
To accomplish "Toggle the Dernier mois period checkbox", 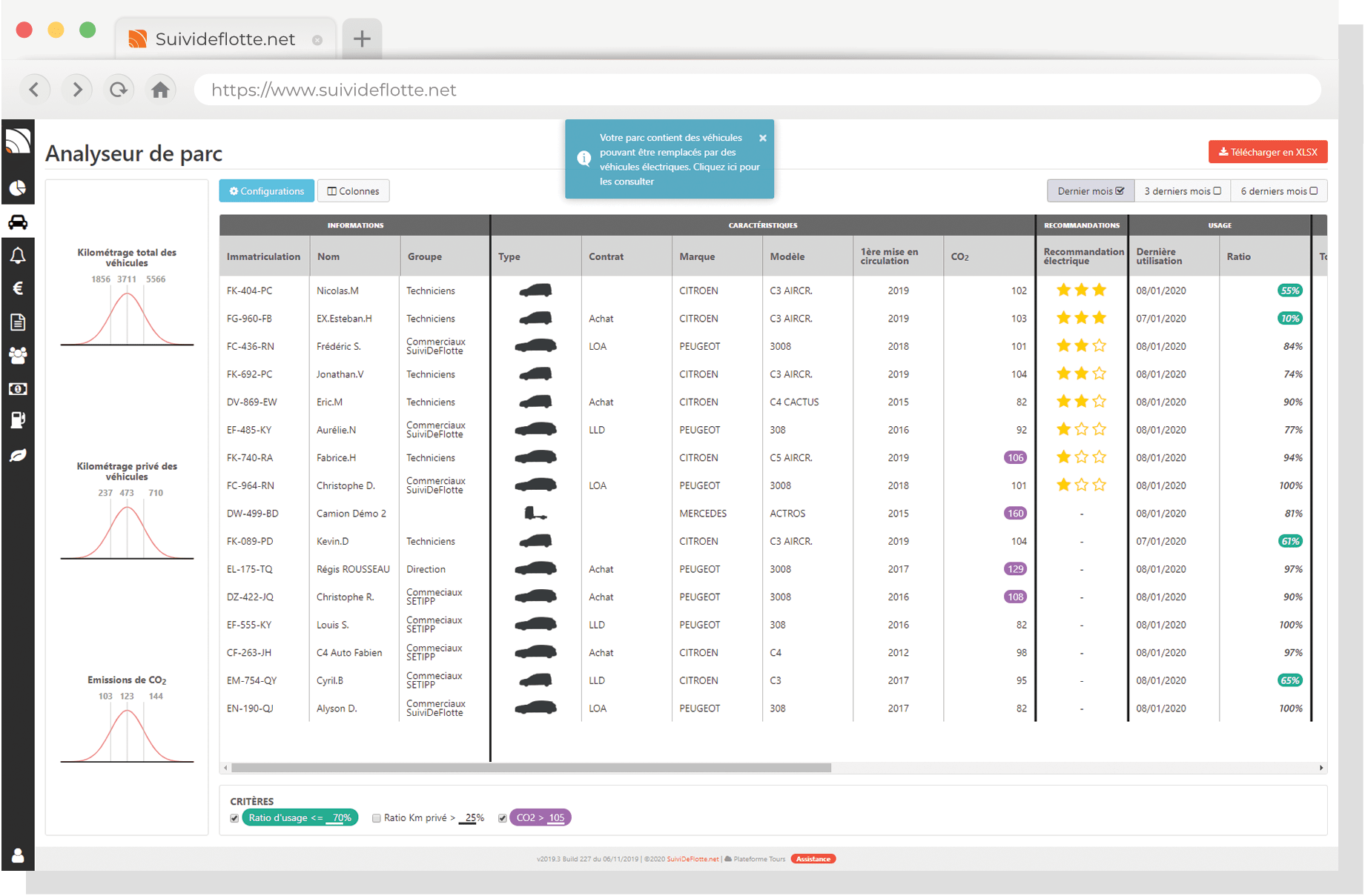I will coord(1120,190).
